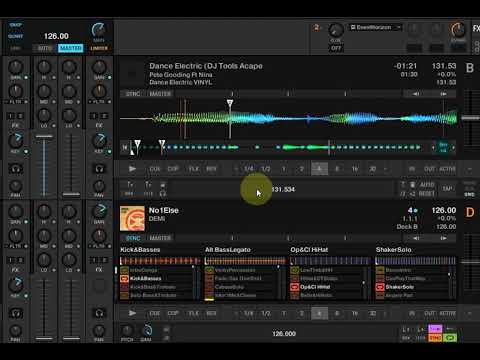Image resolution: width=480 pixels, height=360 pixels.
Task: Set deck B as MASTER
Action: pos(160,94)
